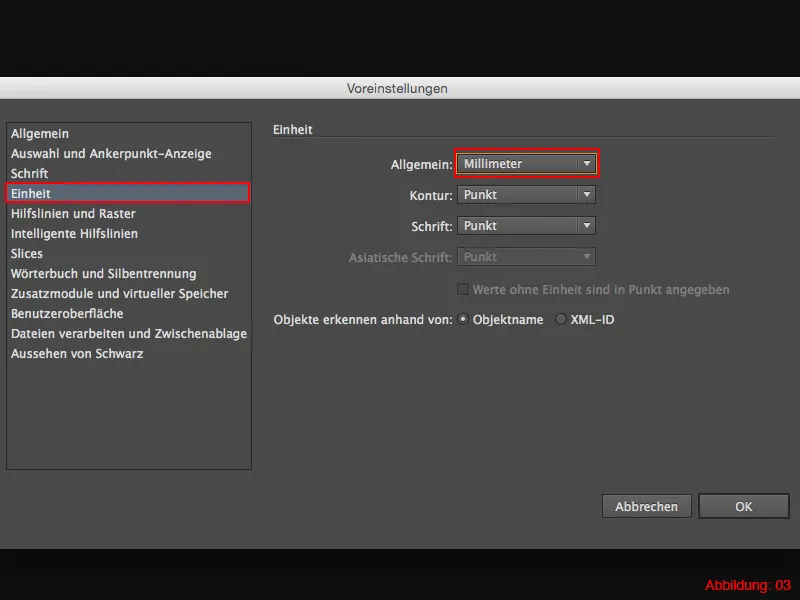Image resolution: width=800 pixels, height=600 pixels.
Task: Toggle Werte ohne Einheit sind in Punkt checkbox
Action: point(463,289)
